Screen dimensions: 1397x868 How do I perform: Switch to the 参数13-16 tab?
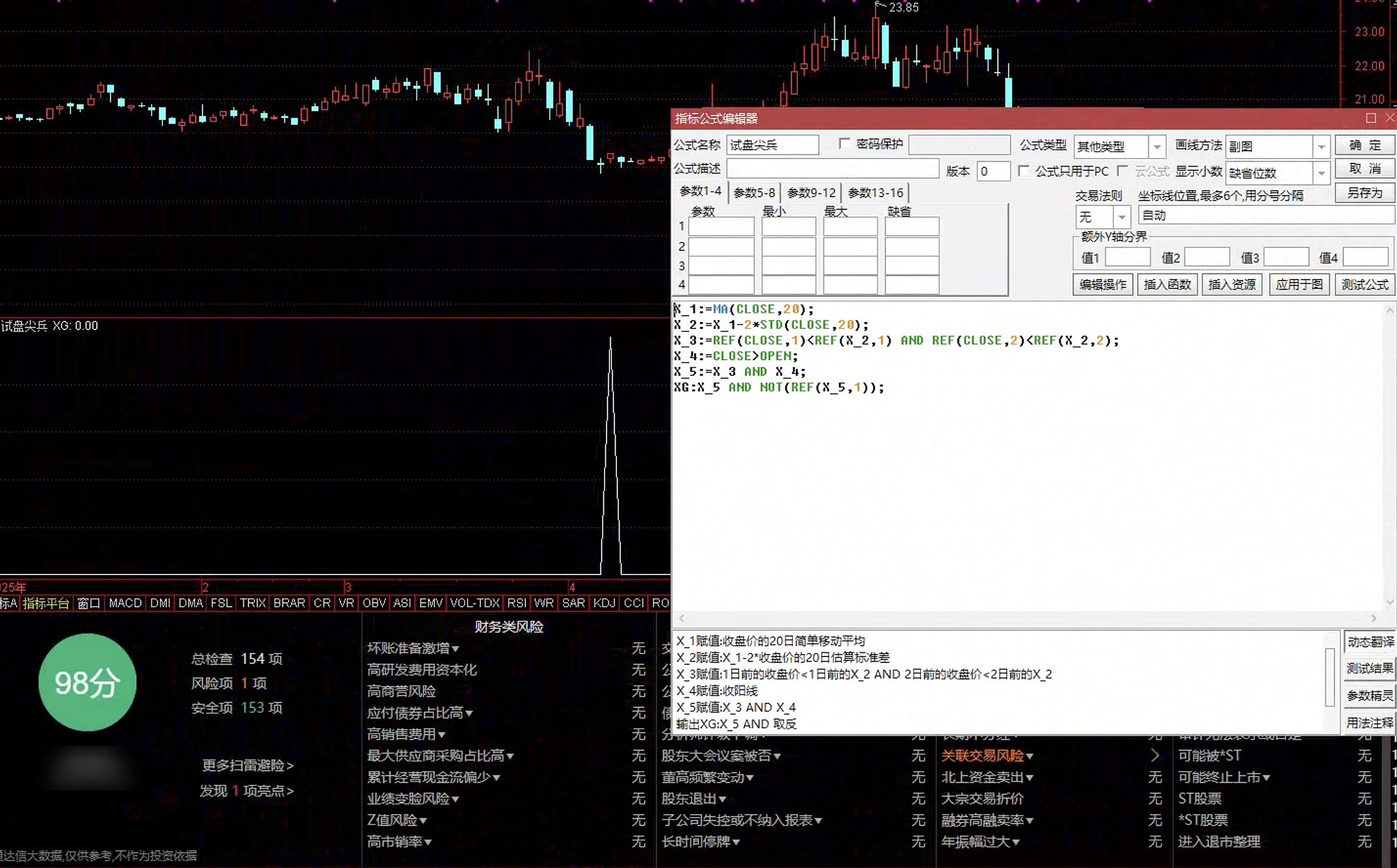[875, 193]
